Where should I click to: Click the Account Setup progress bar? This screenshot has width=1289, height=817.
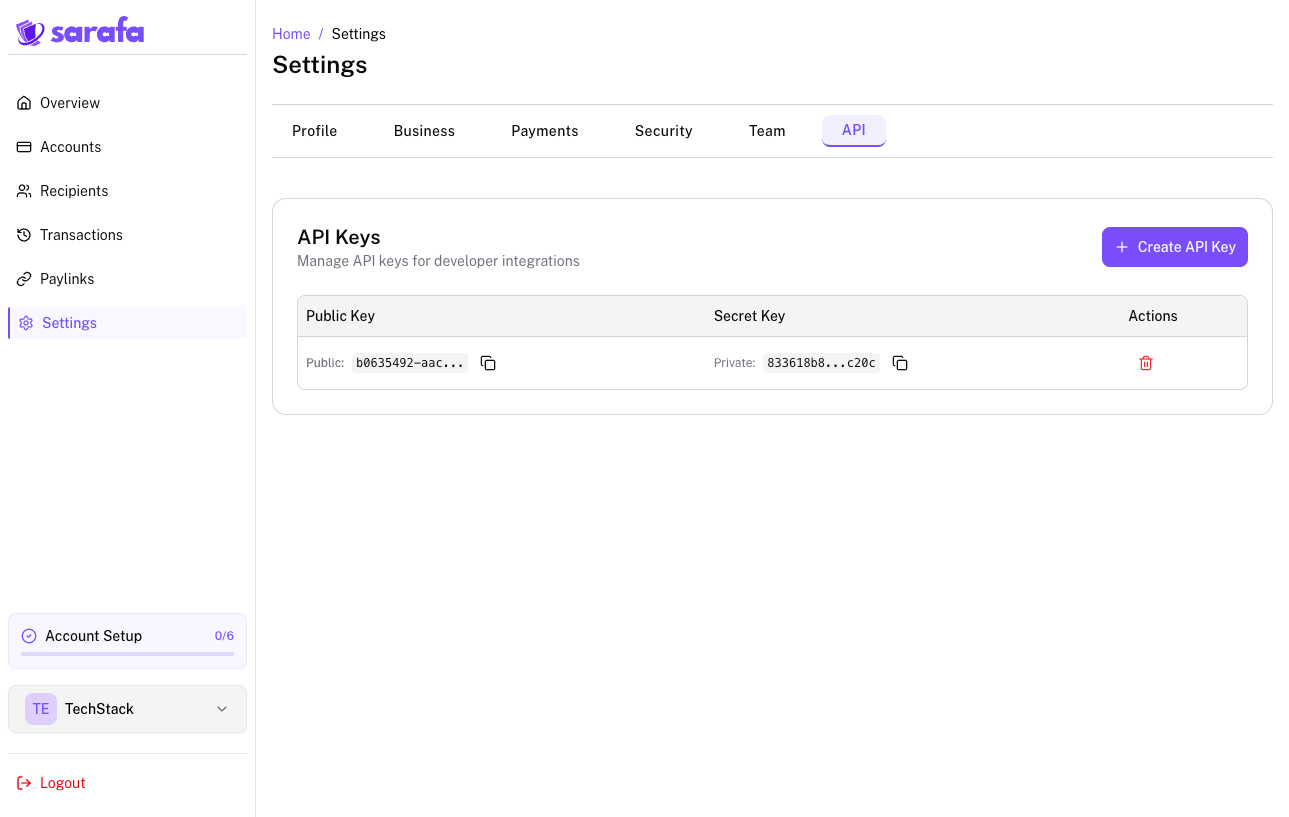(127, 654)
